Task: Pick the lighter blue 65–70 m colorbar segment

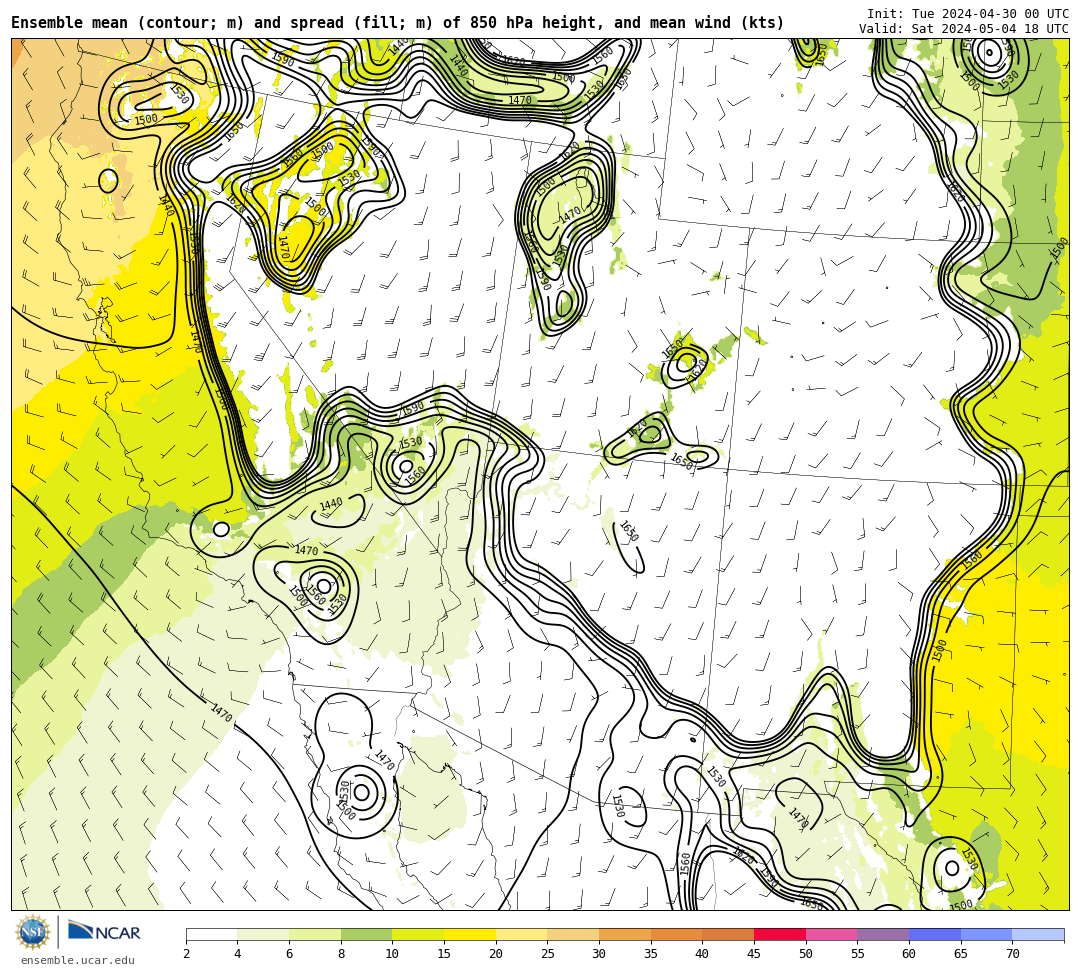Action: pos(986,934)
